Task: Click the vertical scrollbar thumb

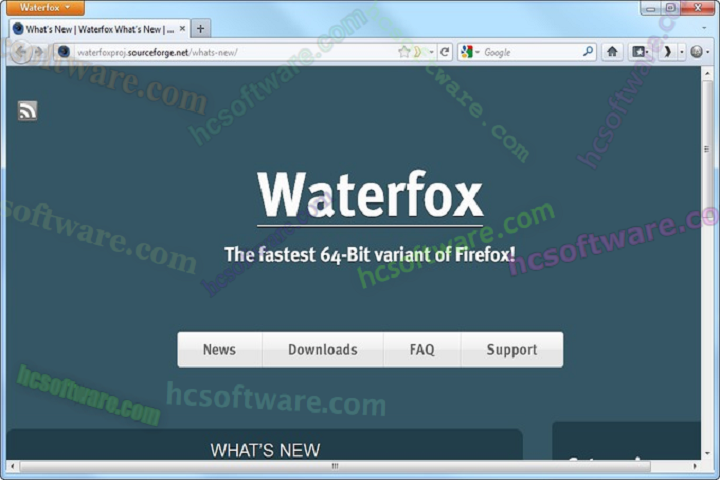Action: coord(707,147)
